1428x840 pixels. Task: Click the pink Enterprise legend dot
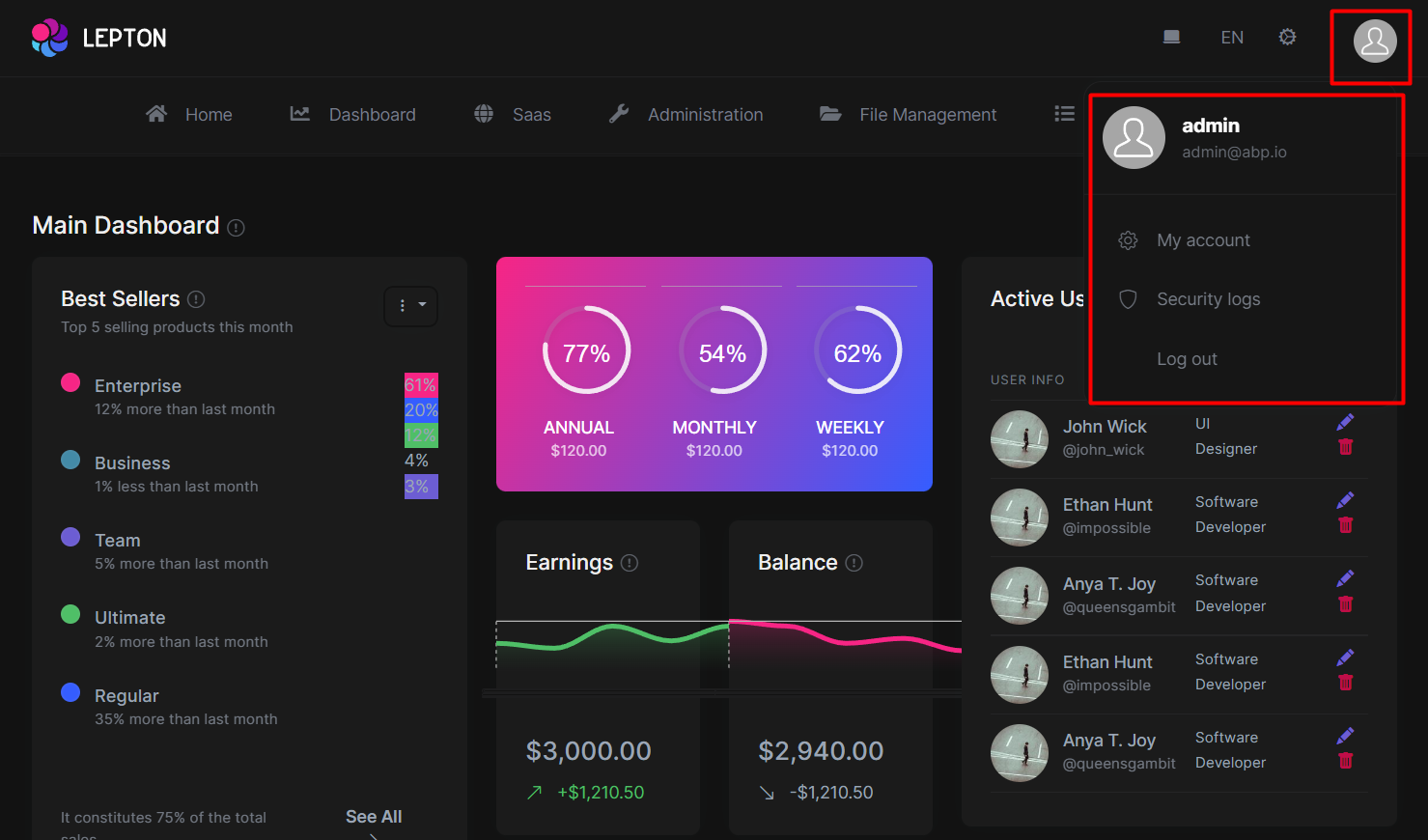[x=70, y=382]
